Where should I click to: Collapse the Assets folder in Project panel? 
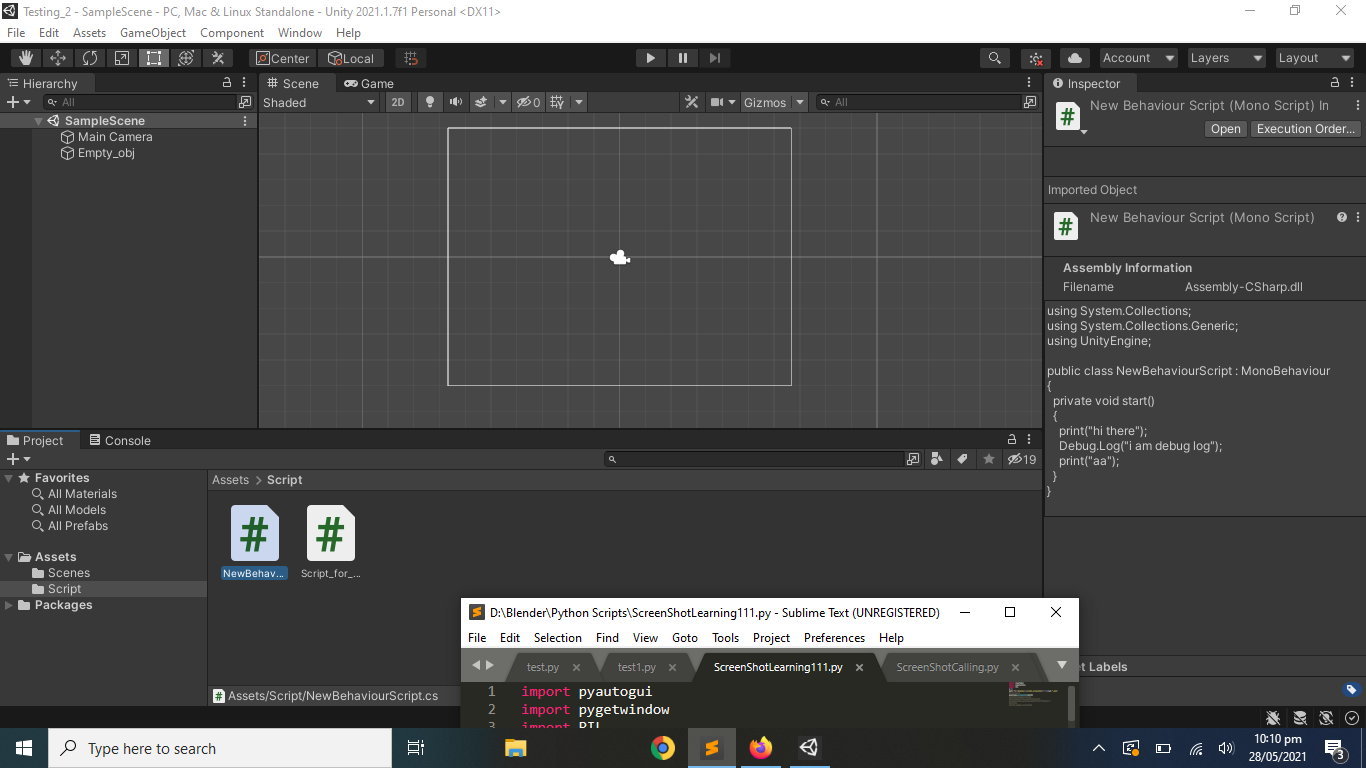[x=8, y=556]
